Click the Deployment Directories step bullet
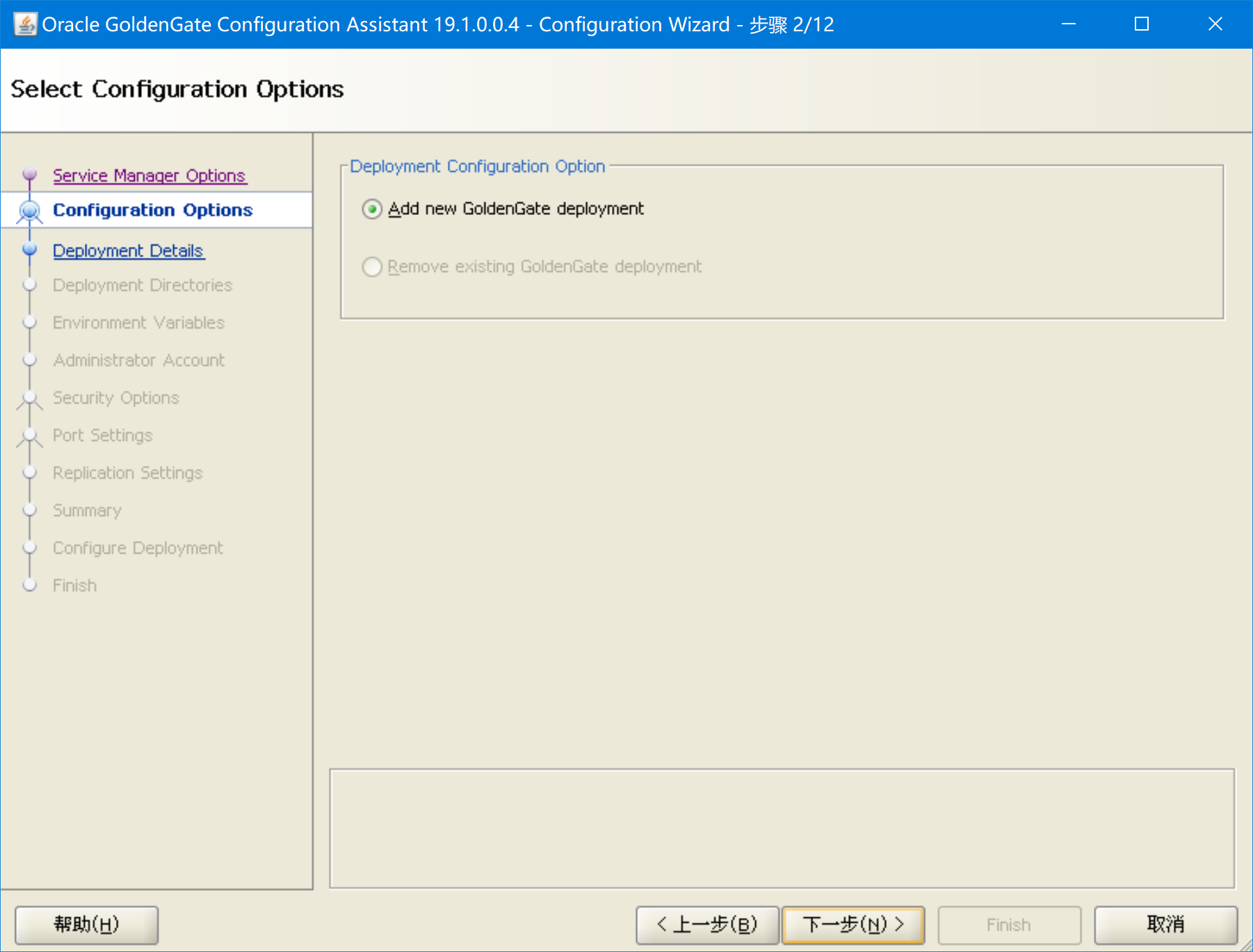Image resolution: width=1253 pixels, height=952 pixels. (x=30, y=284)
